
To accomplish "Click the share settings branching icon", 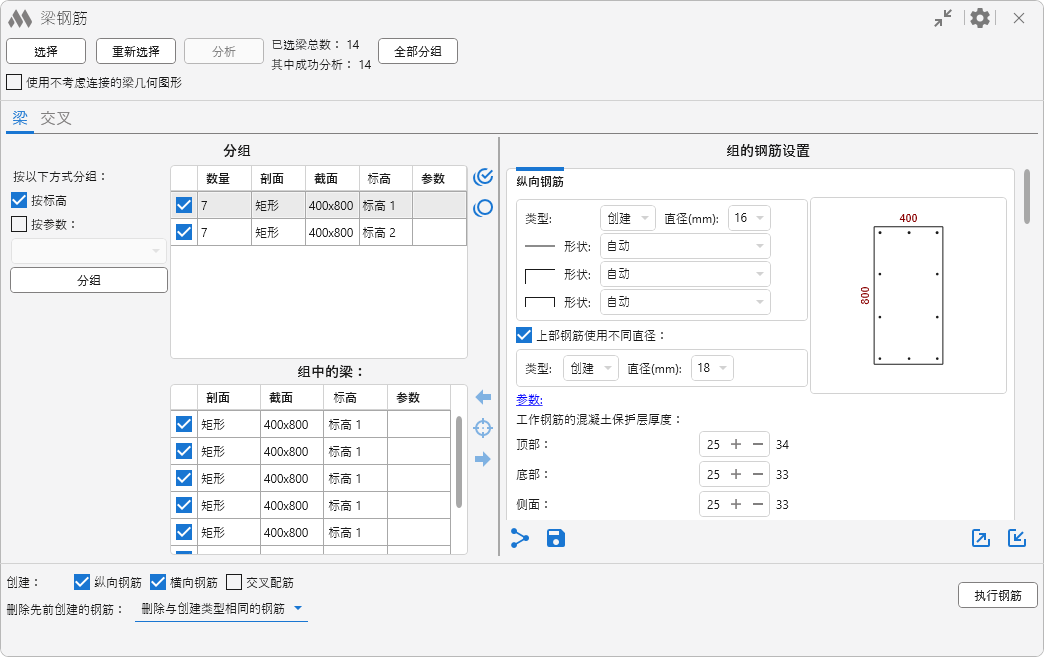I will pyautogui.click(x=520, y=539).
